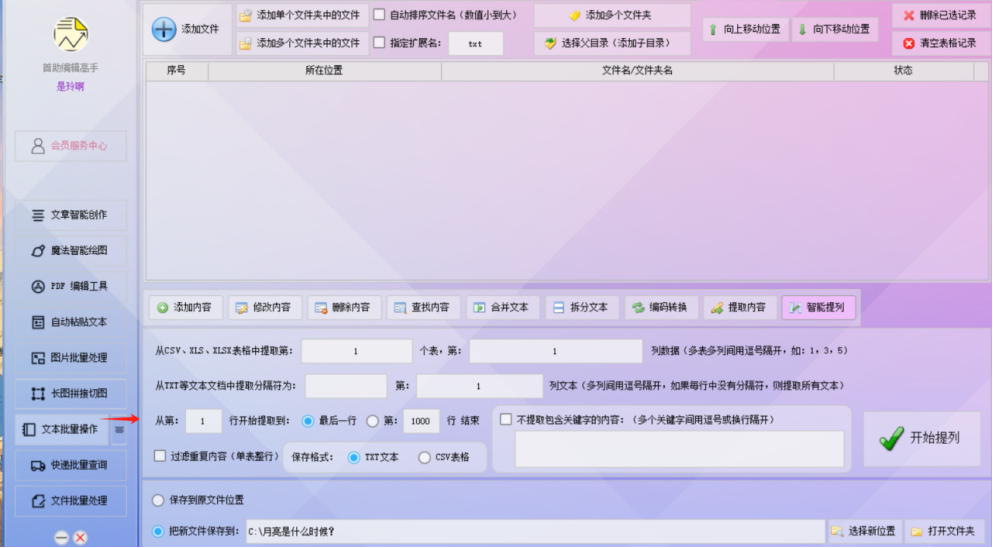
Task: Click green up arrow of 向上移动位置
Action: pyautogui.click(x=713, y=30)
